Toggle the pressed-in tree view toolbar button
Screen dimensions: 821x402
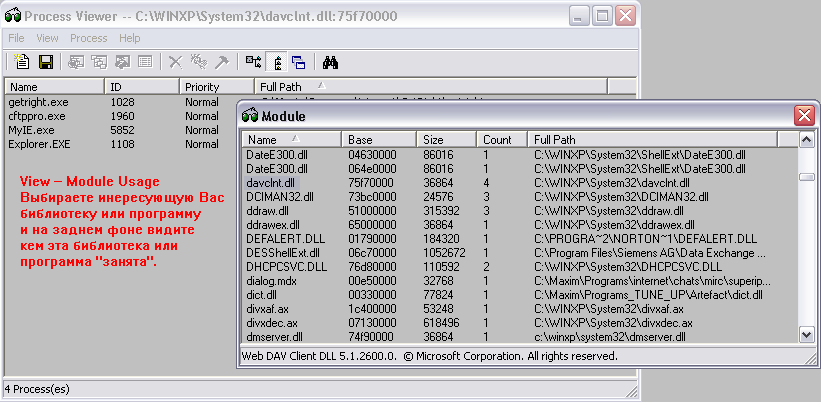point(277,62)
